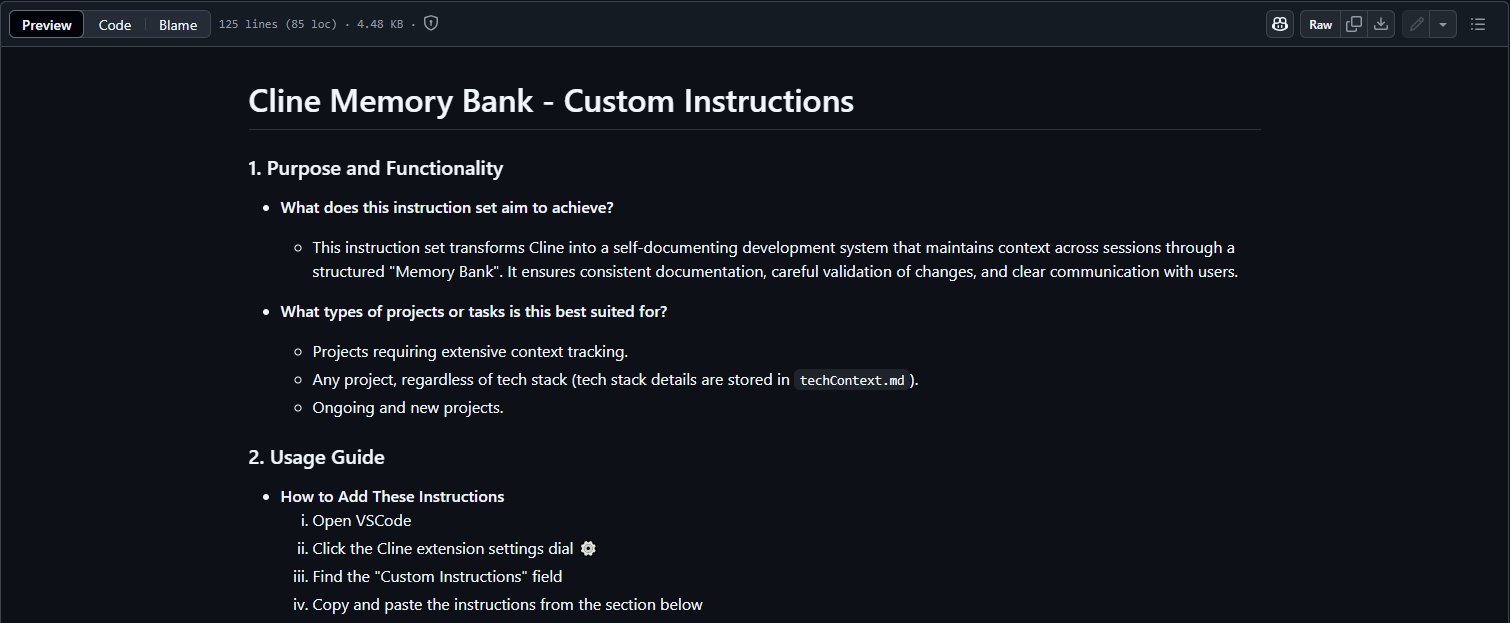The image size is (1510, 623).
Task: Download the raw file
Action: pyautogui.click(x=1381, y=25)
